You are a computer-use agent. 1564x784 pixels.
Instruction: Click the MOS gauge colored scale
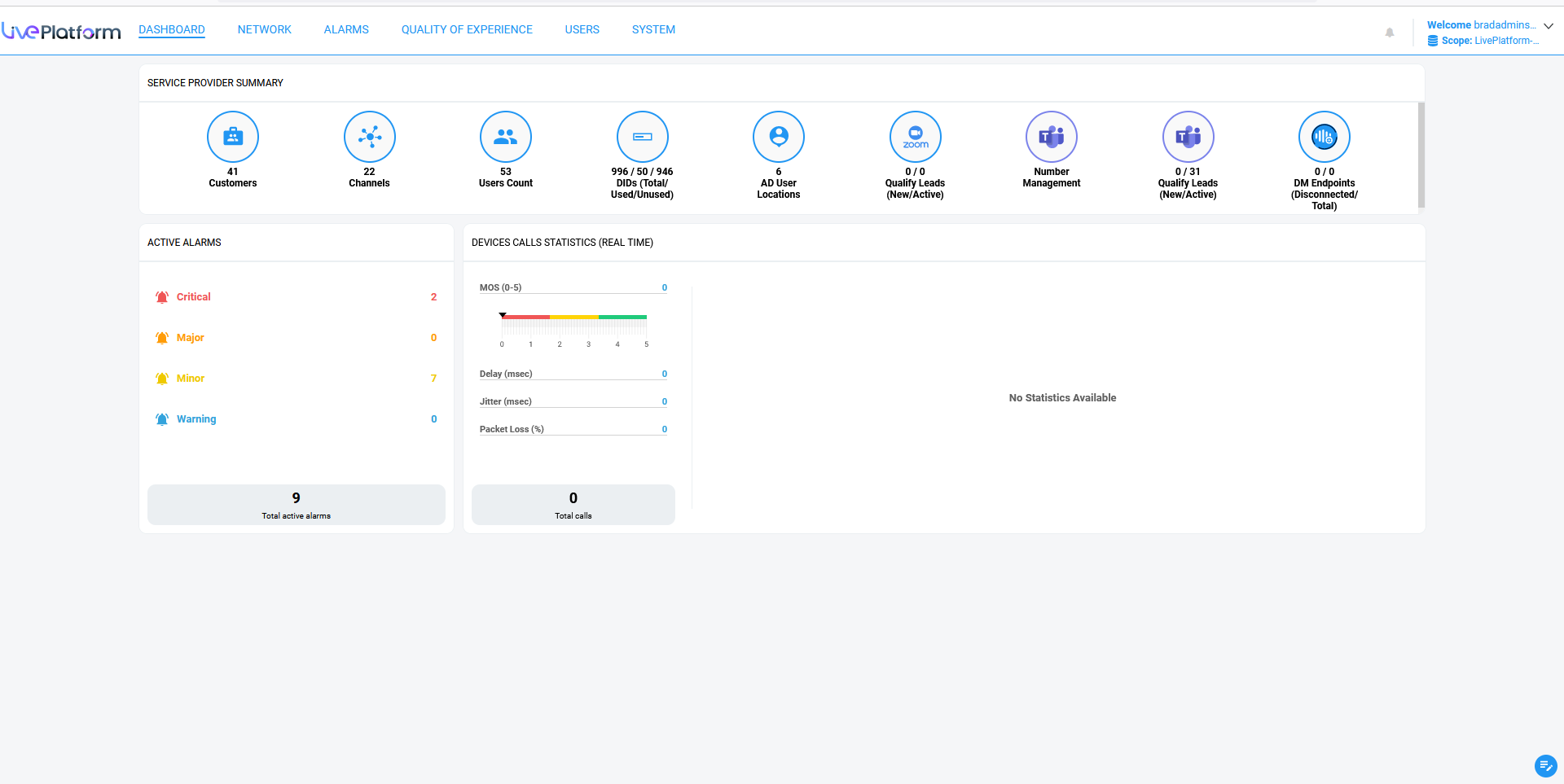pyautogui.click(x=574, y=317)
